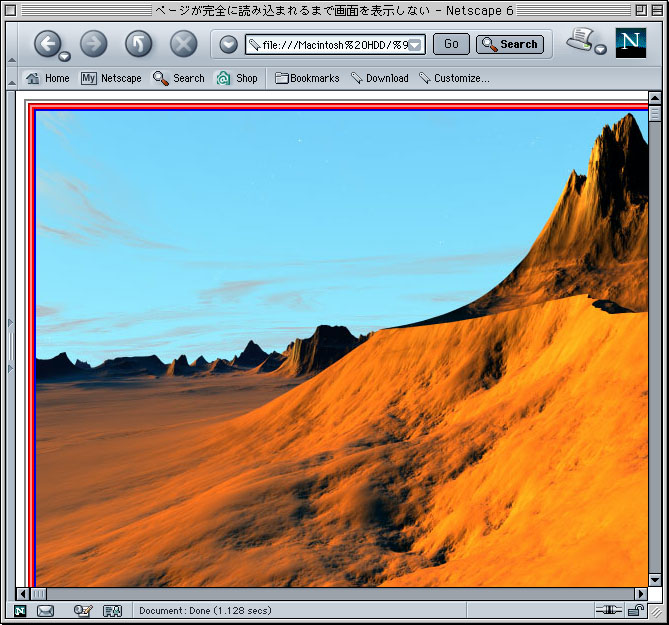Image resolution: width=669 pixels, height=625 pixels.
Task: Click the vertical scrollbar up arrow
Action: point(655,98)
